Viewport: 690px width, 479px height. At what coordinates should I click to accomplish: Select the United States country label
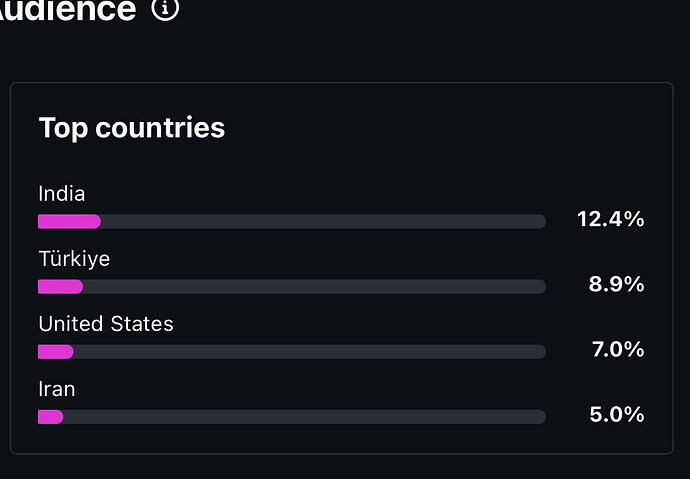coord(106,324)
